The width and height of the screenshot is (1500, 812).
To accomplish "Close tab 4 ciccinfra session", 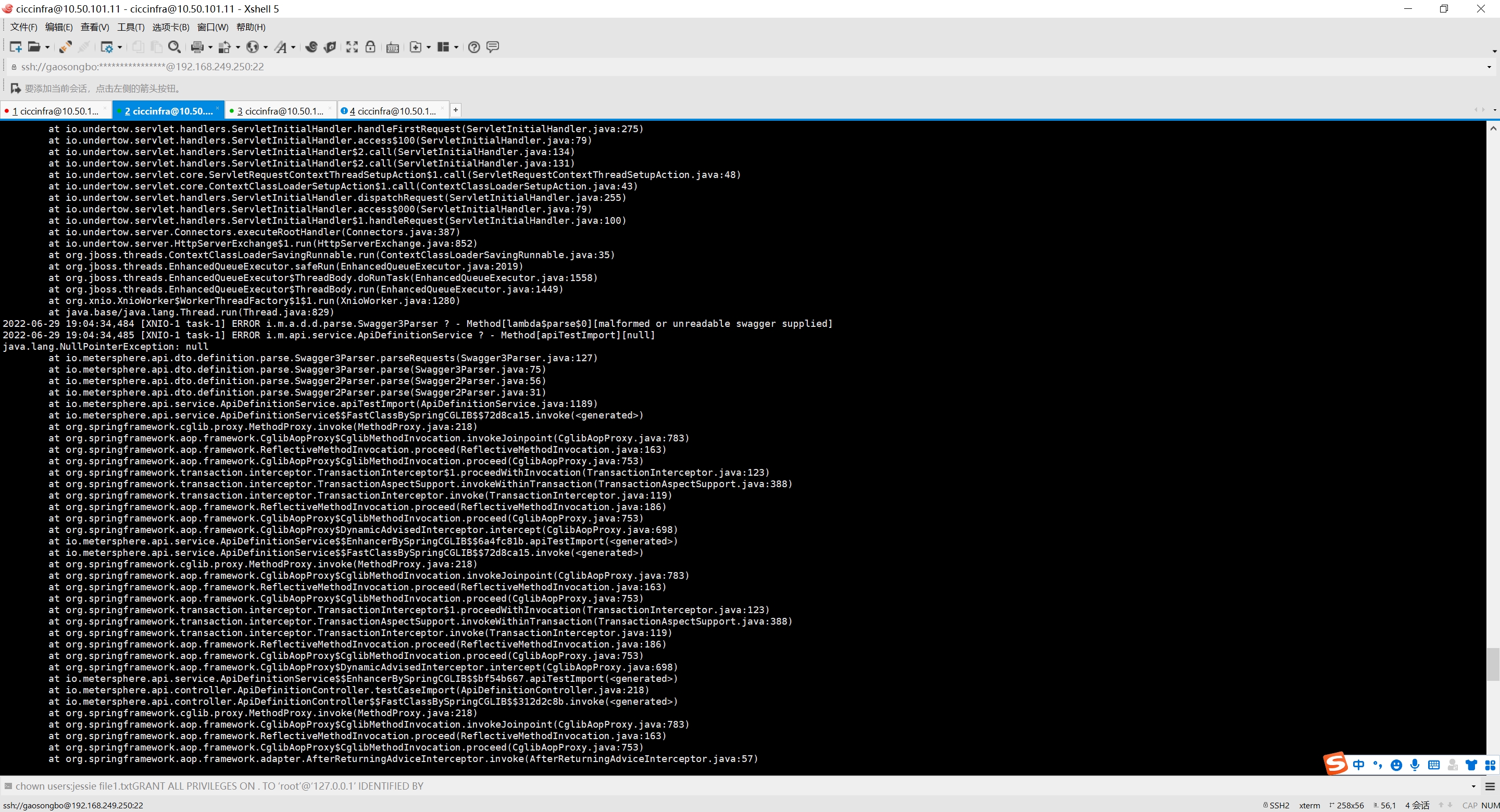I will tap(443, 108).
